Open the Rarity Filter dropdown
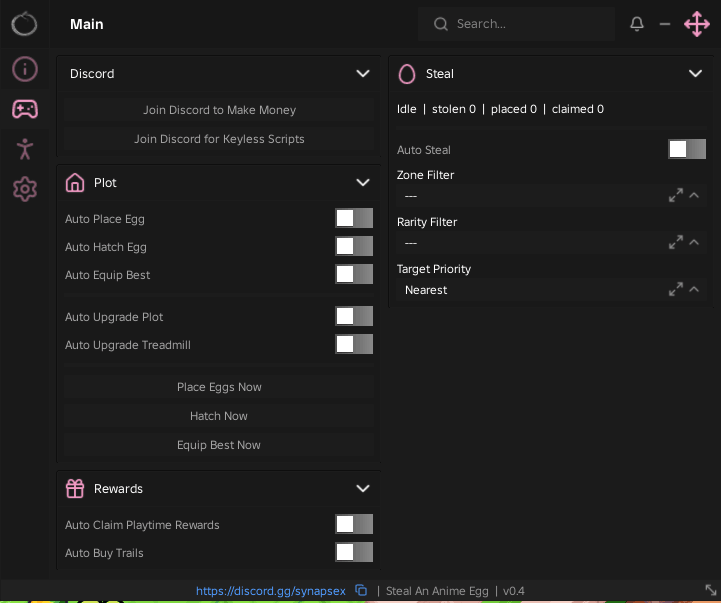Screen dimensions: 721x603 (x=551, y=243)
